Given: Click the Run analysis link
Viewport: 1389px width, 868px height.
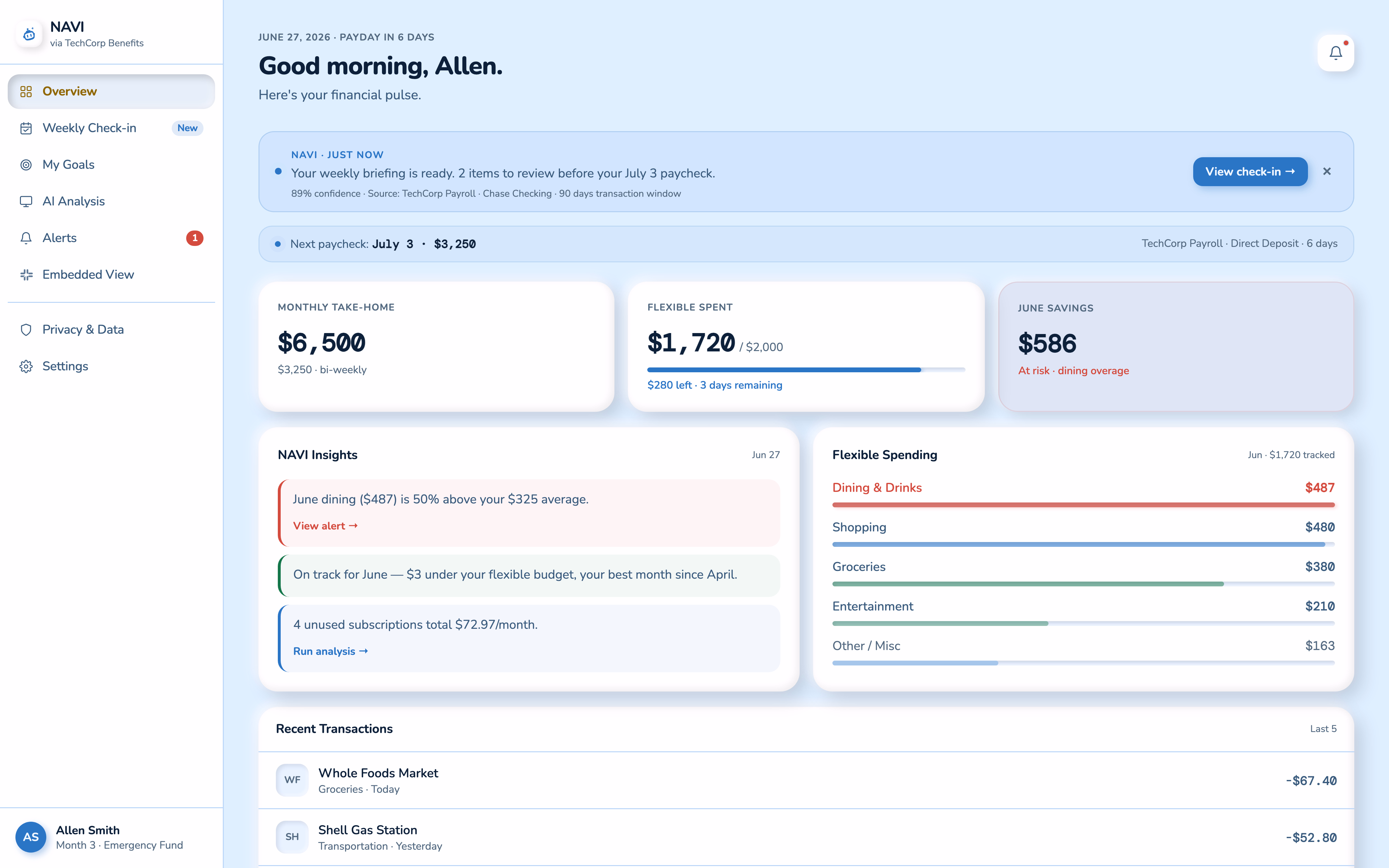Looking at the screenshot, I should (x=331, y=651).
